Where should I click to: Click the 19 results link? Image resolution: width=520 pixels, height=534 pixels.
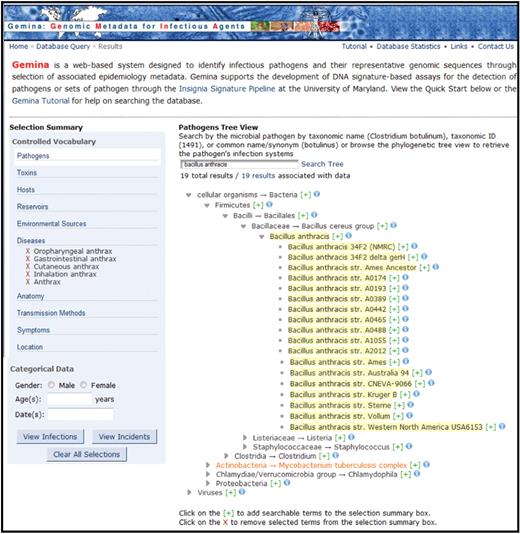[258, 176]
